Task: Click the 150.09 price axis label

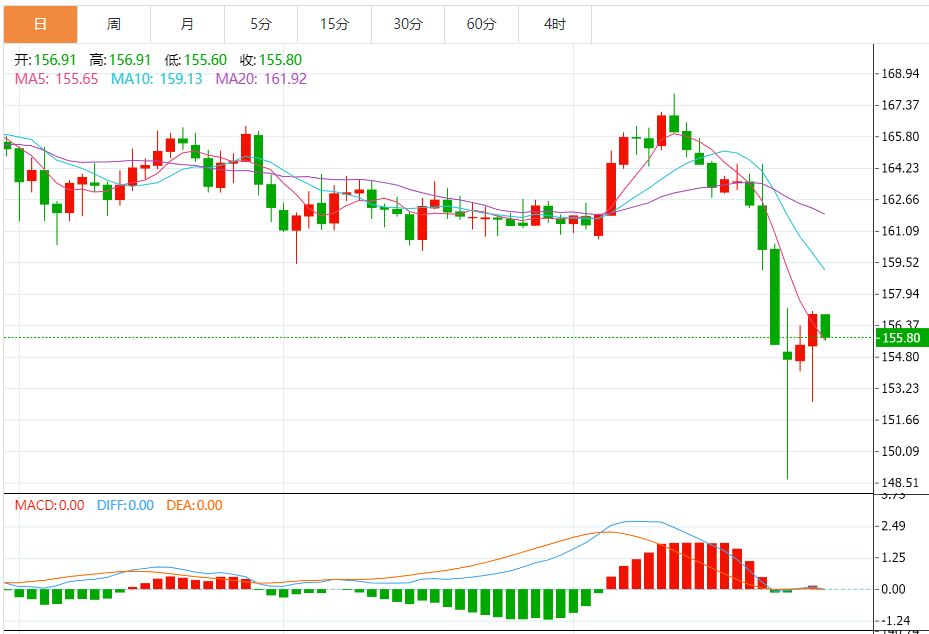Action: point(901,451)
